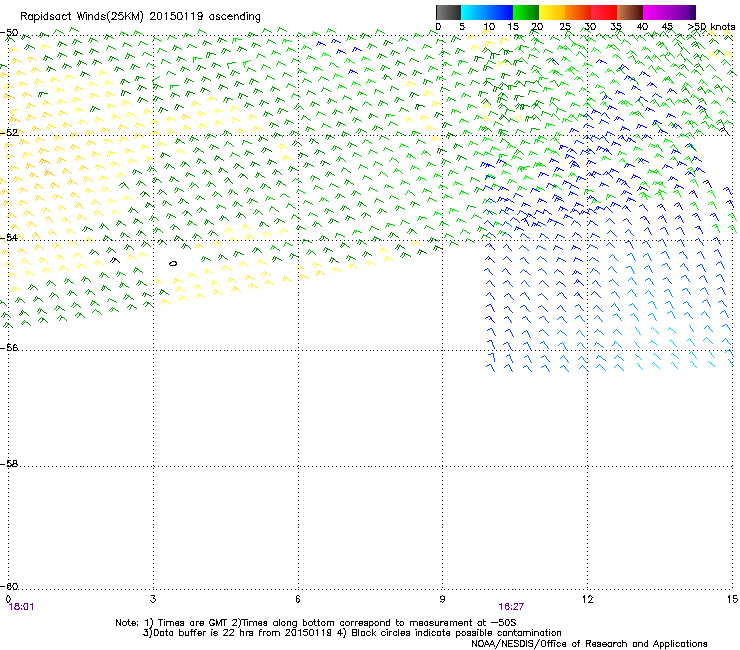The image size is (740, 650).
Task: Click the longitude label '12' on the bottom axis
Action: pos(588,599)
